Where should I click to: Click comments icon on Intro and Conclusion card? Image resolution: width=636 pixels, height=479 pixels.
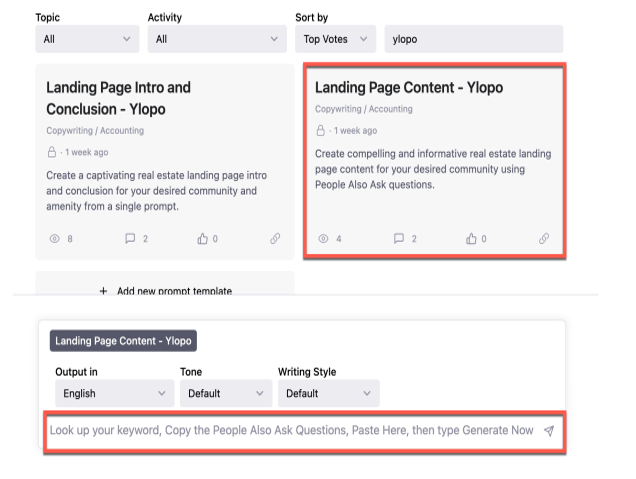pos(130,238)
